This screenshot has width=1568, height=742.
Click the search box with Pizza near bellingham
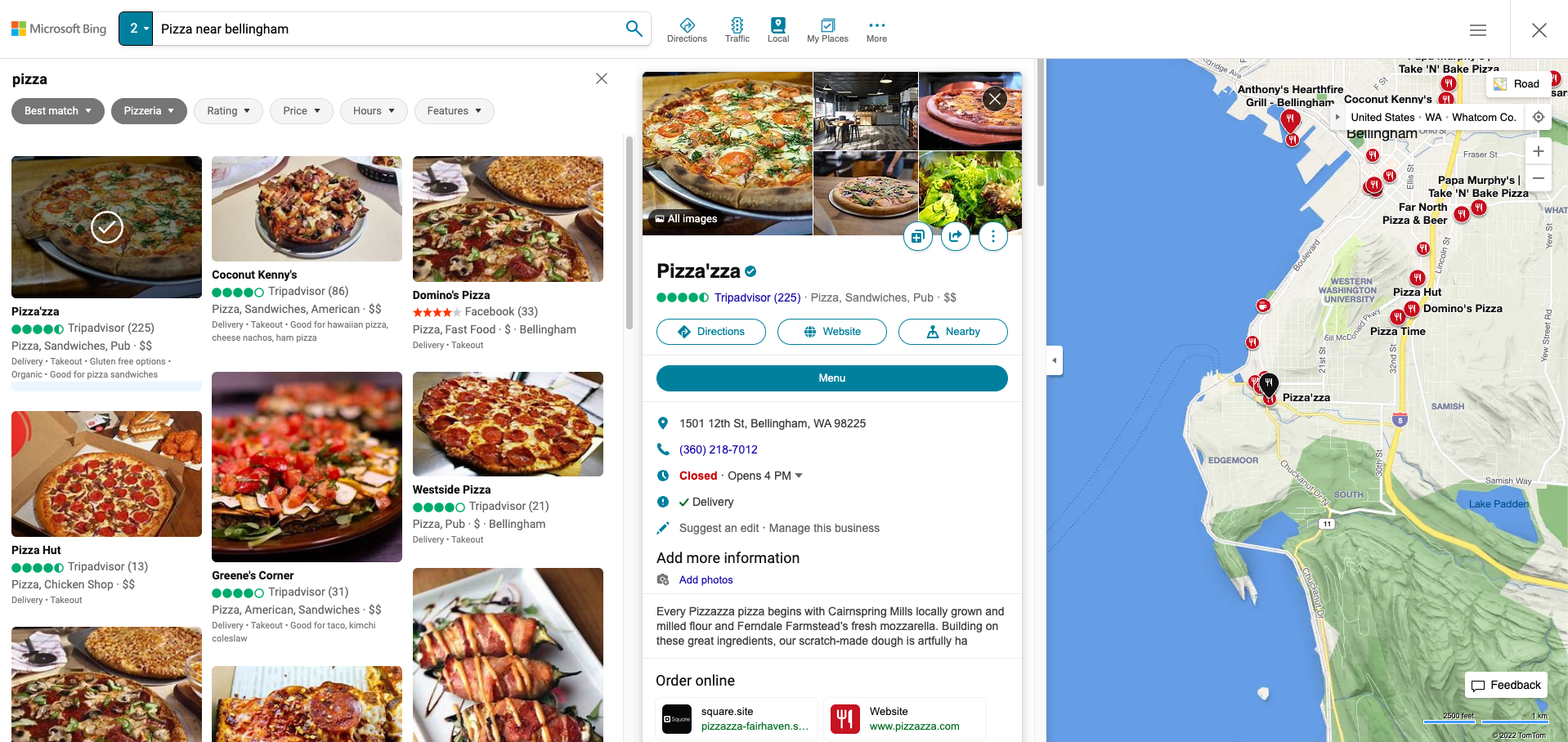pyautogui.click(x=388, y=29)
